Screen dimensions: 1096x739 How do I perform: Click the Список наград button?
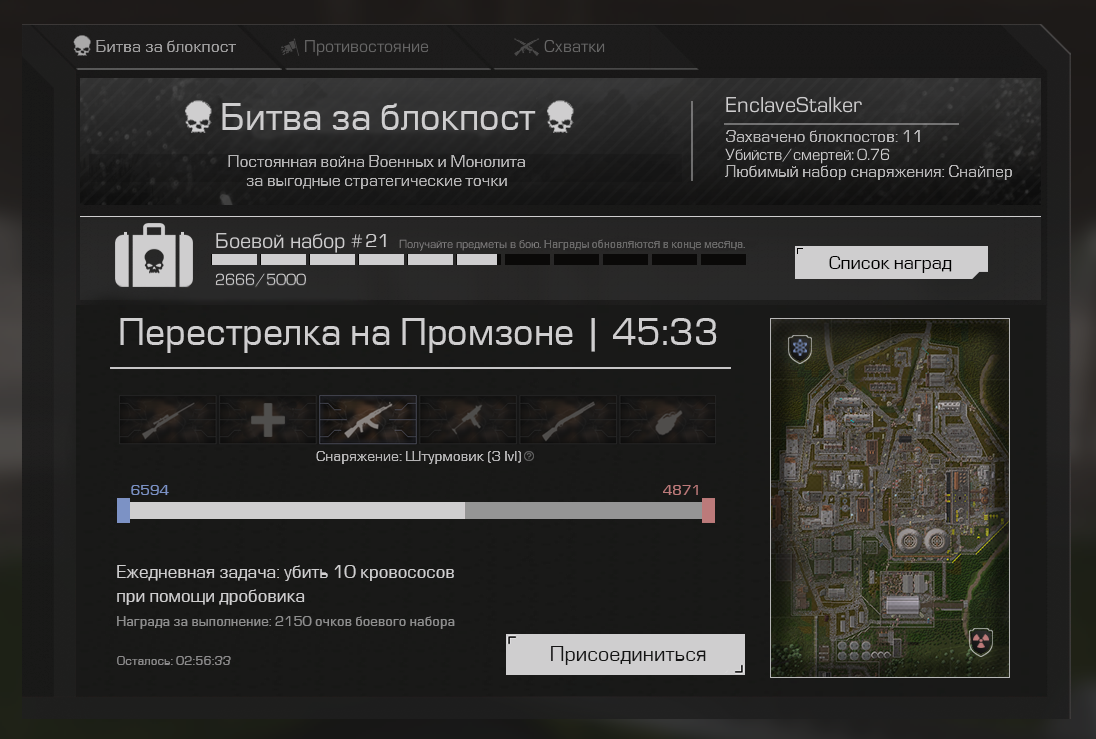891,263
